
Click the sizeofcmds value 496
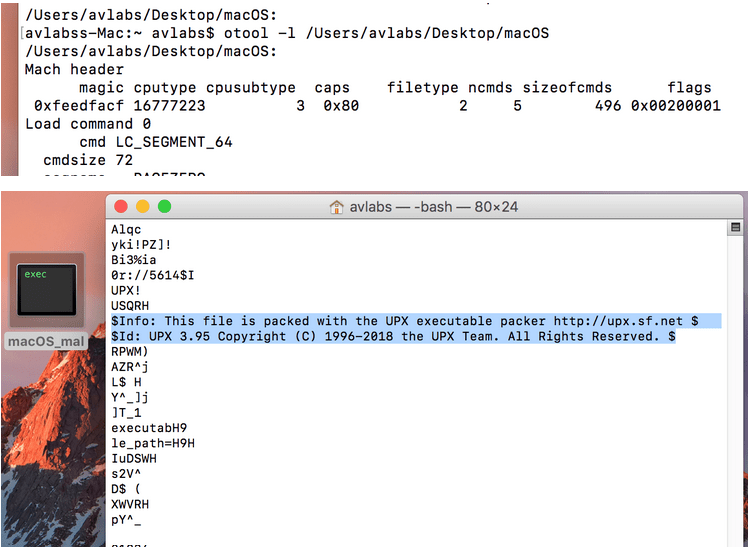pos(608,105)
